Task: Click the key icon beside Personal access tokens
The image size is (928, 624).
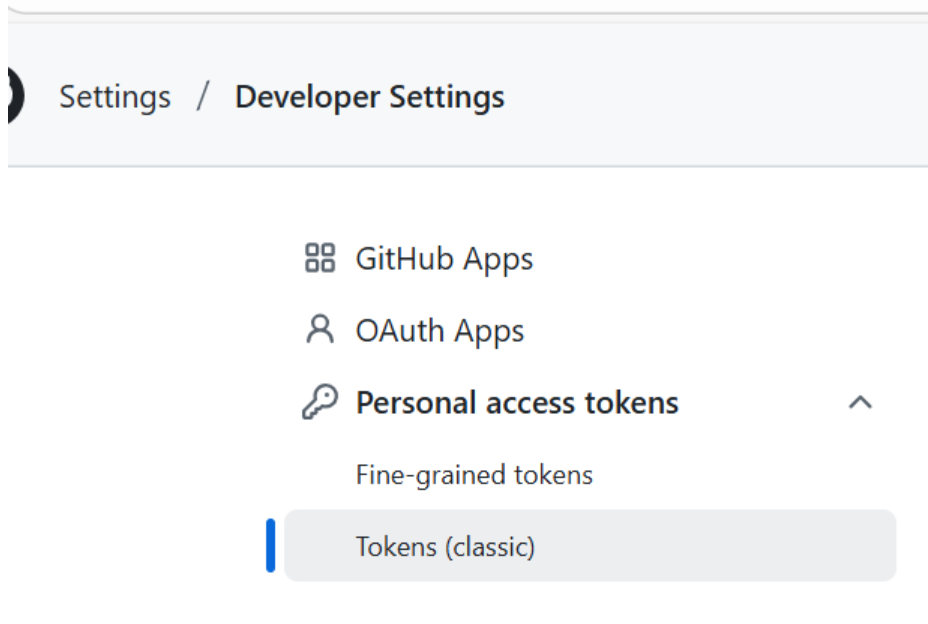Action: point(319,403)
